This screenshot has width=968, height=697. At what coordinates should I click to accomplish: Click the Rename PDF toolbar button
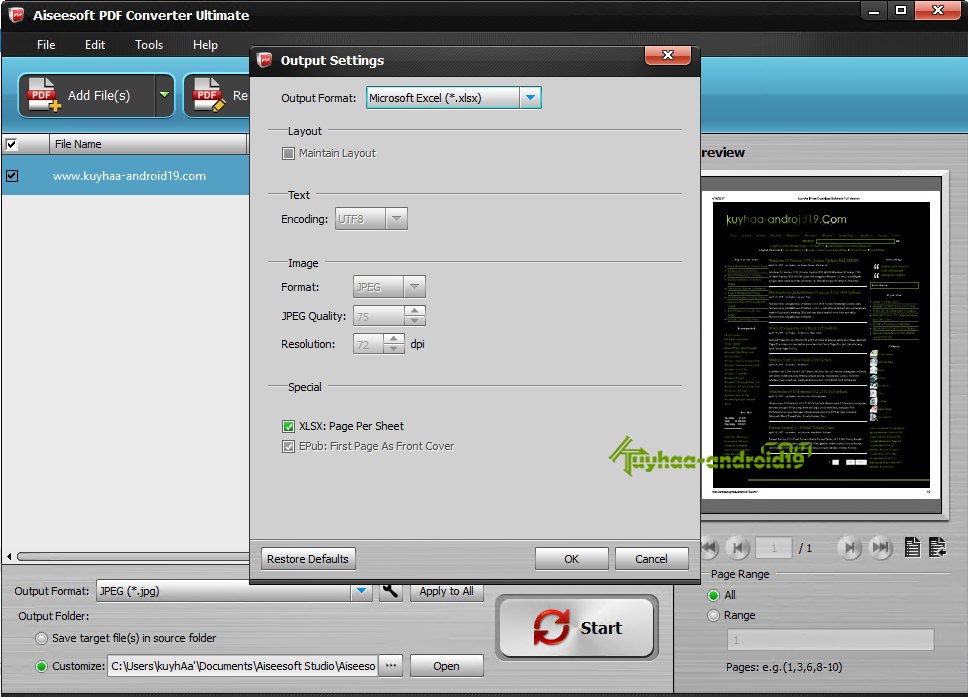217,95
